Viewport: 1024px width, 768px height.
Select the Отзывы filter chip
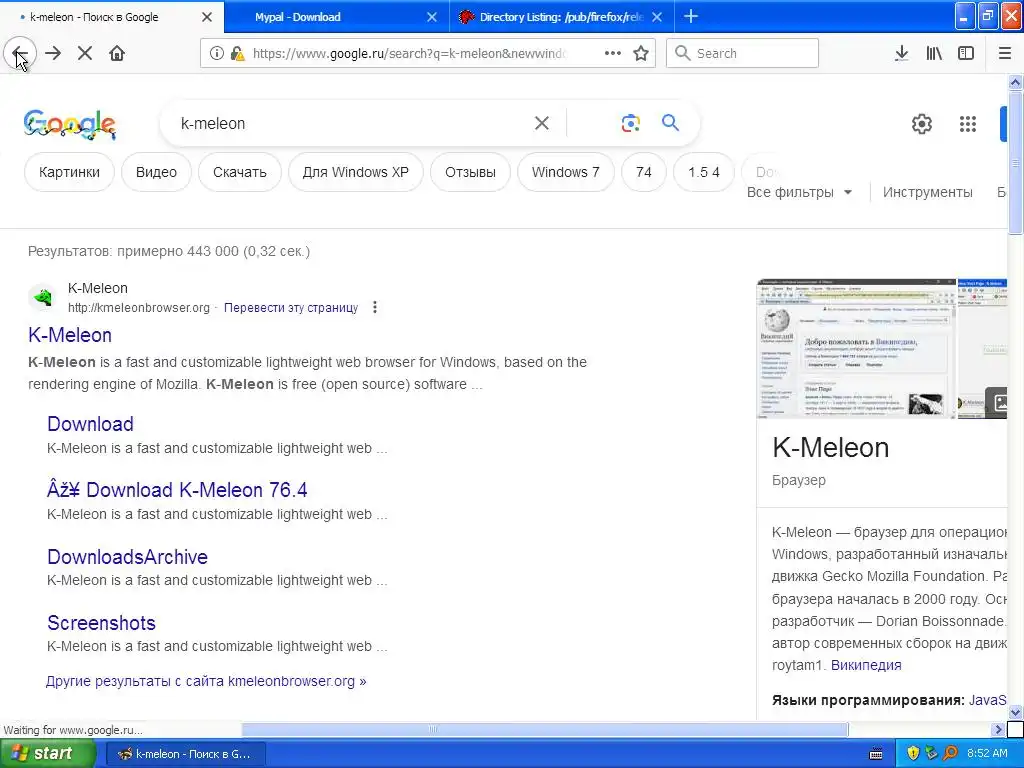coord(470,172)
